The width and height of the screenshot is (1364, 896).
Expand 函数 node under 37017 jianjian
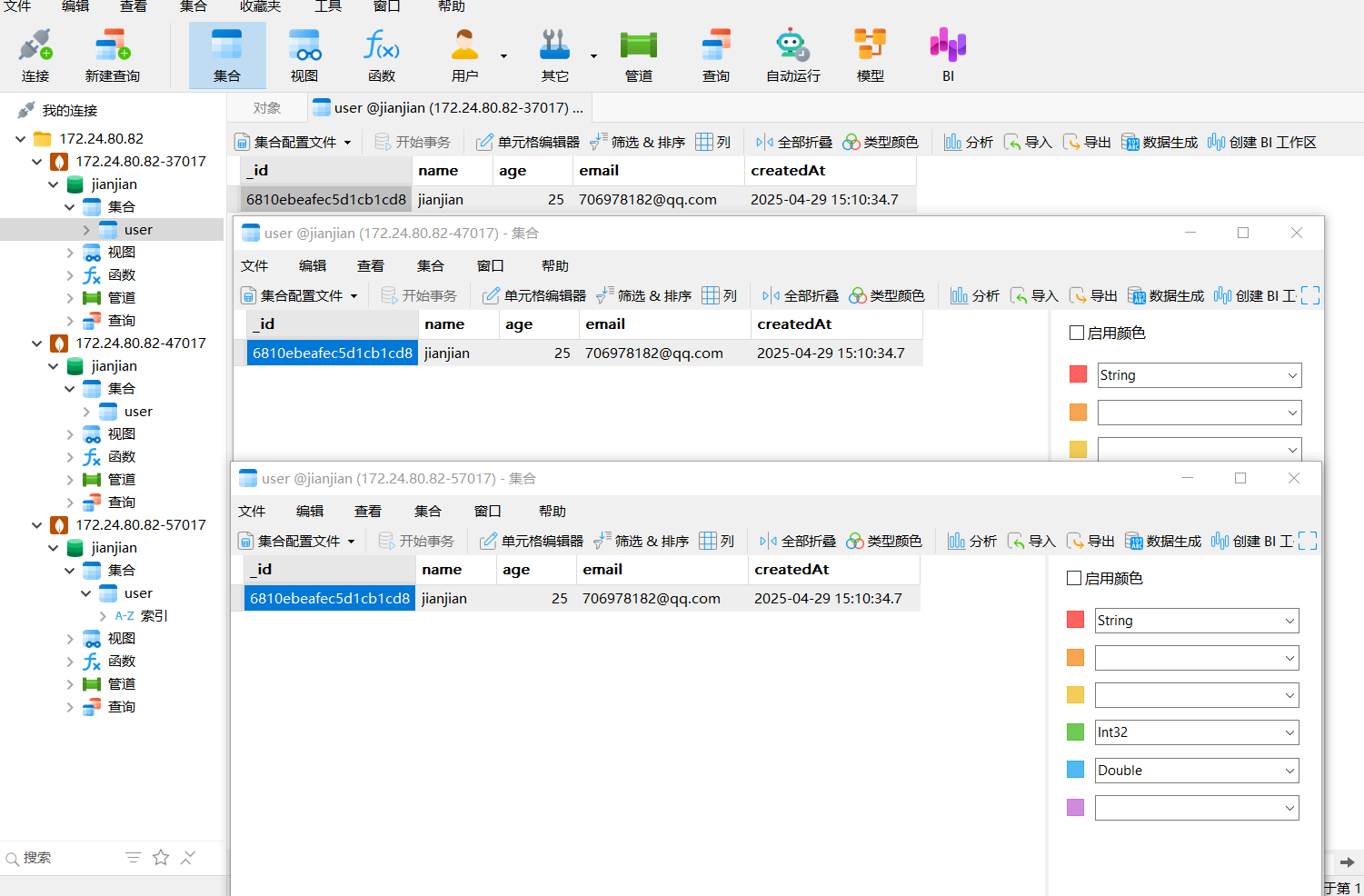point(70,275)
